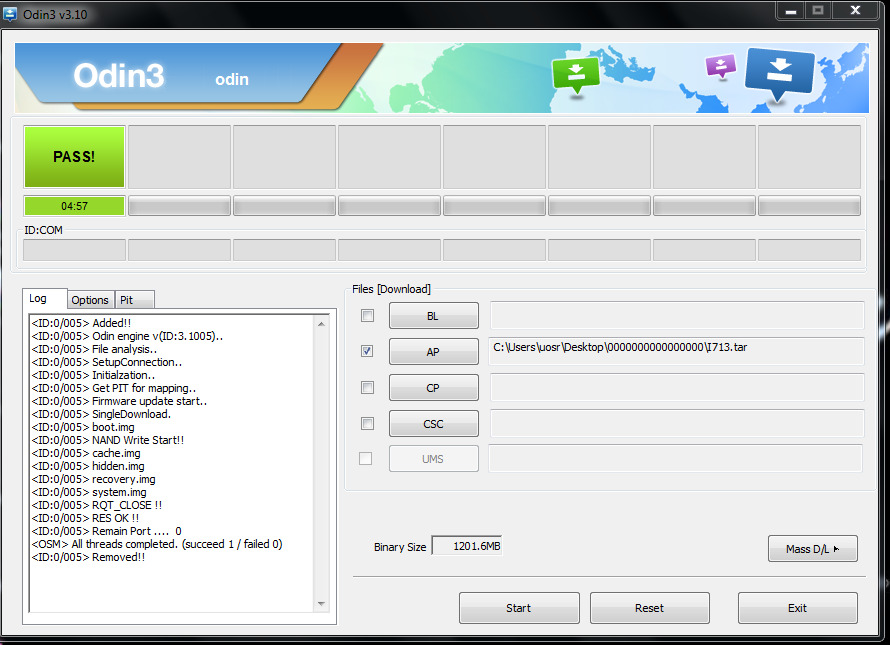Screen dimensions: 890x645
Task: Click the Start button
Action: [519, 608]
